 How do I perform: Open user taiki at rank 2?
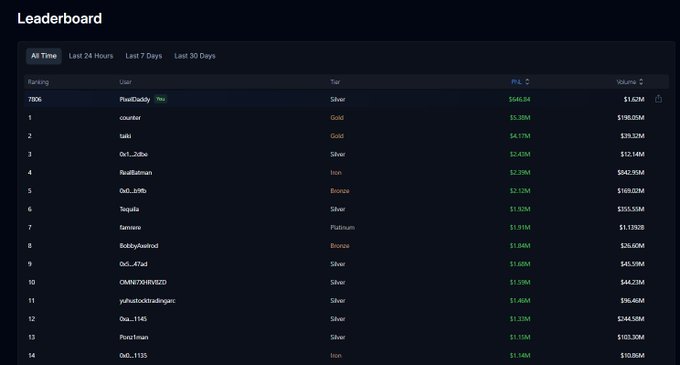(125, 136)
